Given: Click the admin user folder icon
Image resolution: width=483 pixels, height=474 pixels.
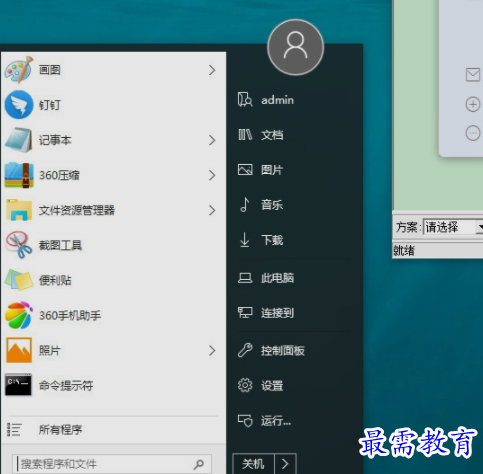Looking at the screenshot, I should click(x=245, y=100).
